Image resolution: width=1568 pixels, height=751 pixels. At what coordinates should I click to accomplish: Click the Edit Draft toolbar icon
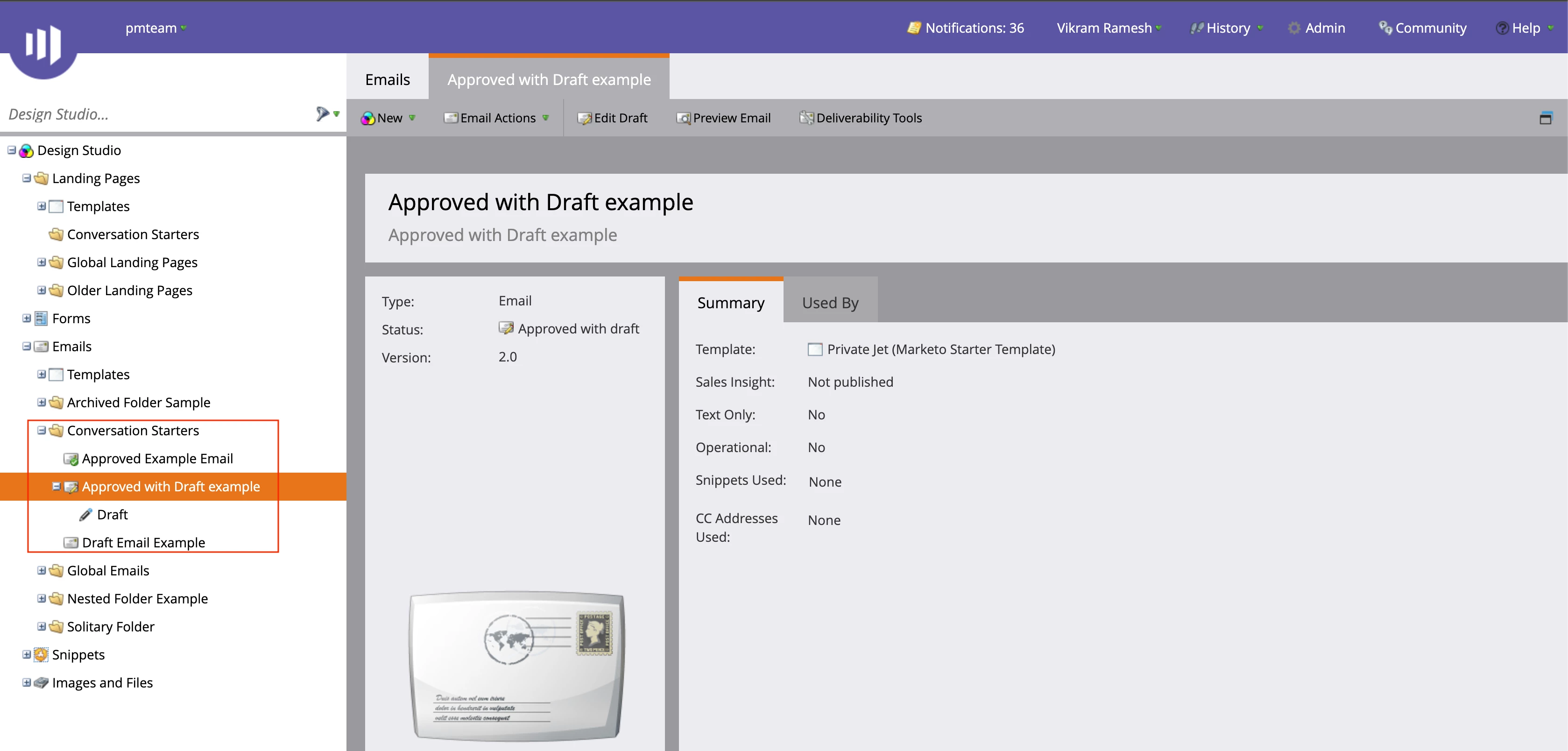coord(584,118)
